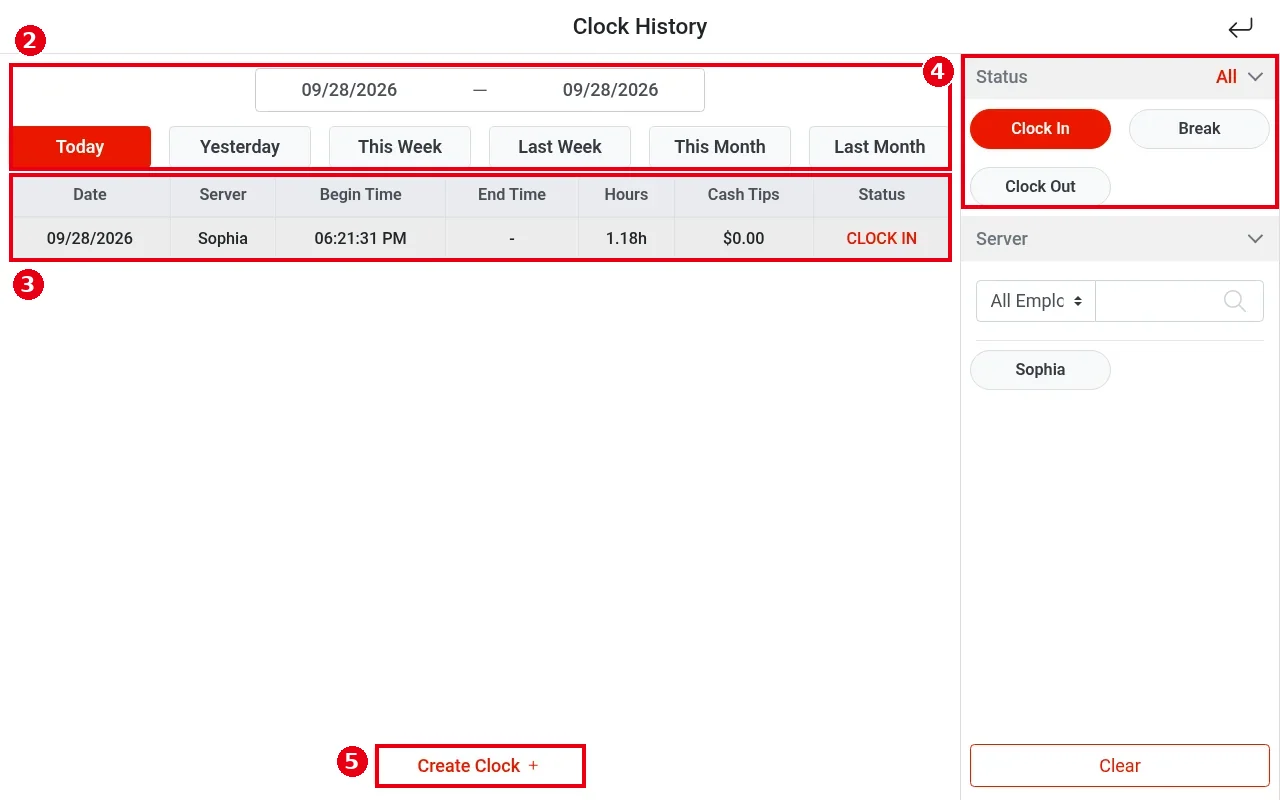Toggle the Break status filter
The width and height of the screenshot is (1280, 800).
[1199, 128]
